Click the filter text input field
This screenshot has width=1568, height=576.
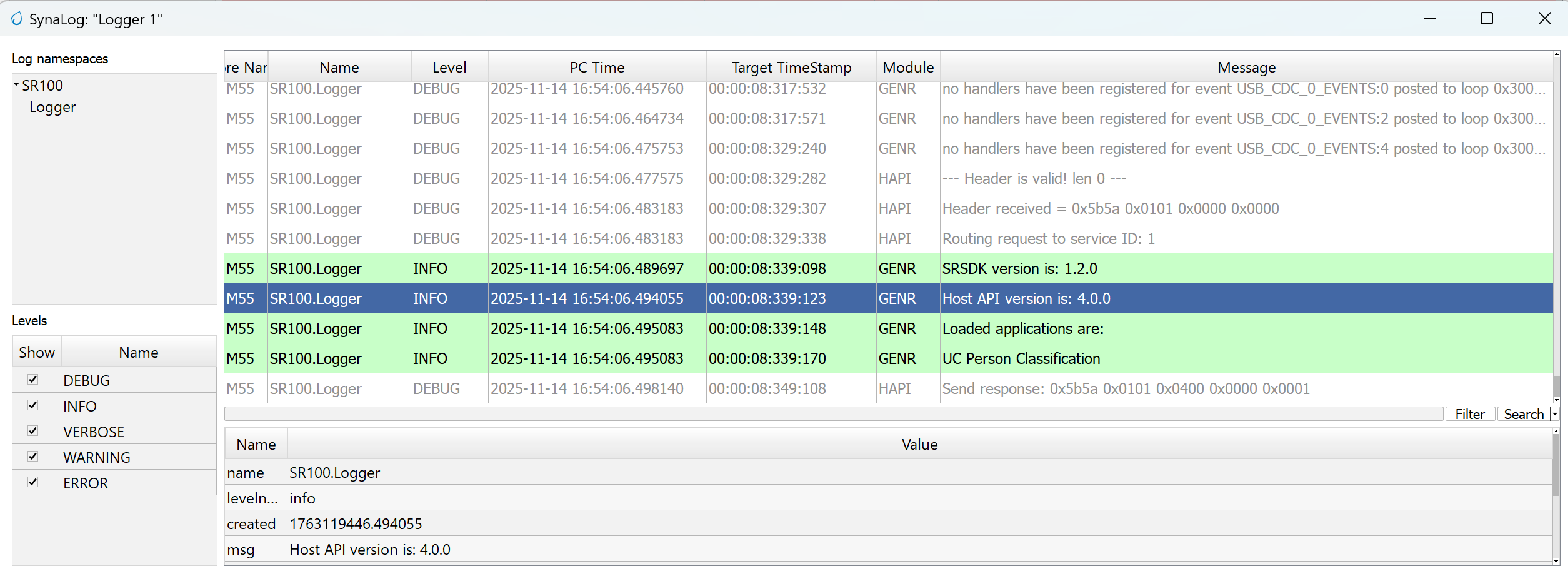[834, 414]
